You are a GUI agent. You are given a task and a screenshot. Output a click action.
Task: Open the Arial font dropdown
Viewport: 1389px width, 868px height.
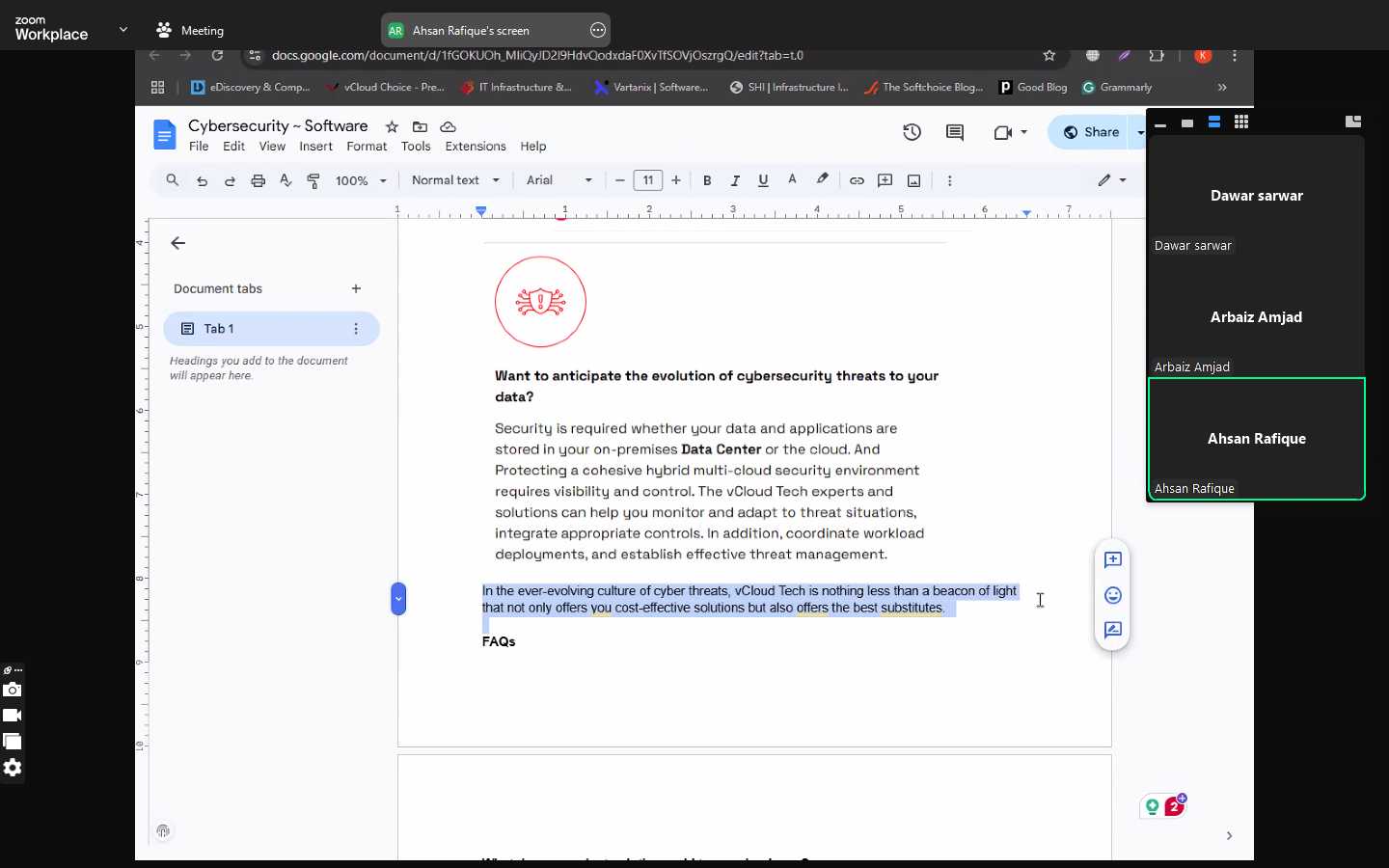pyautogui.click(x=559, y=180)
